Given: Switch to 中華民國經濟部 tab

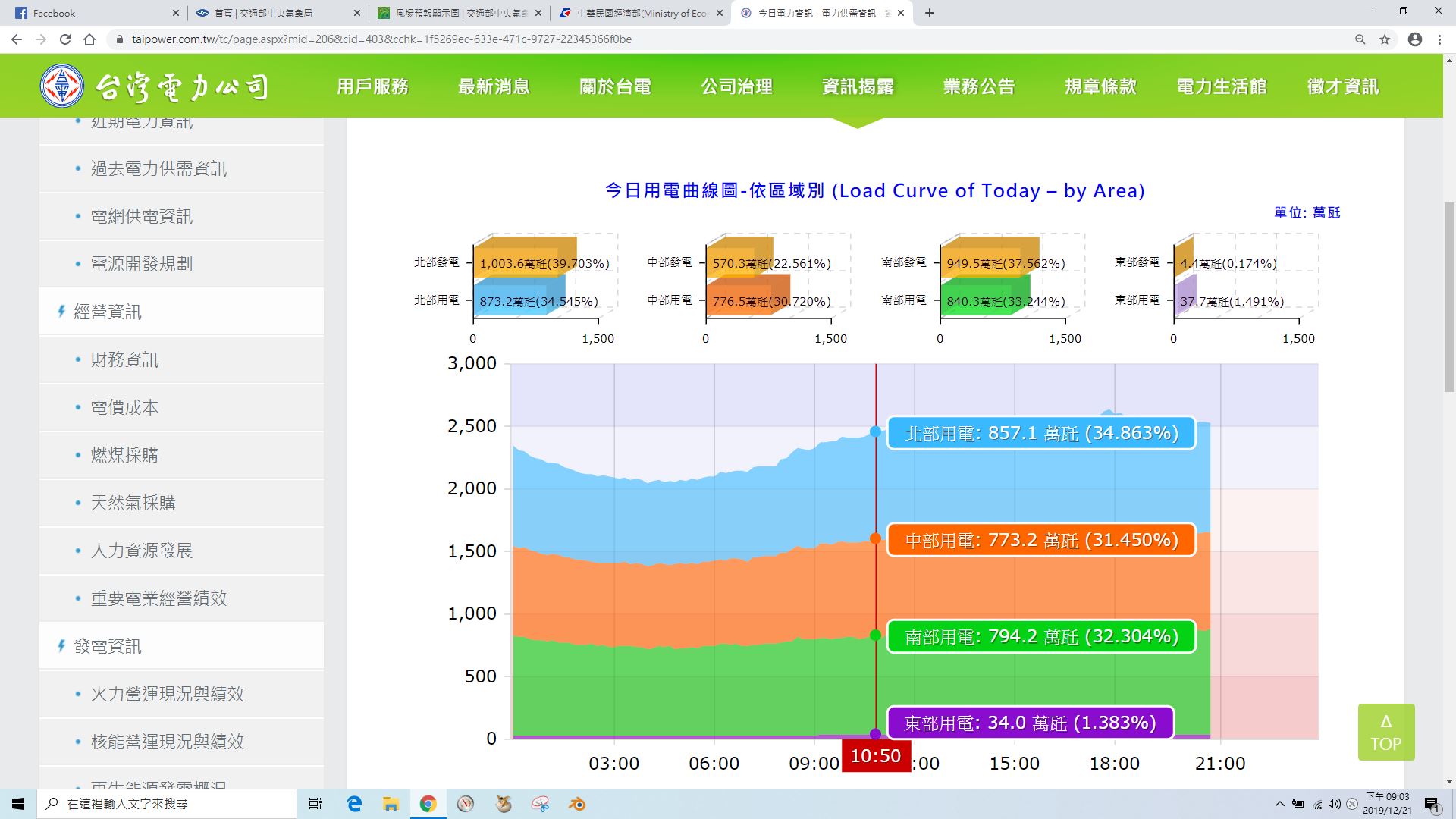Looking at the screenshot, I should 639,13.
